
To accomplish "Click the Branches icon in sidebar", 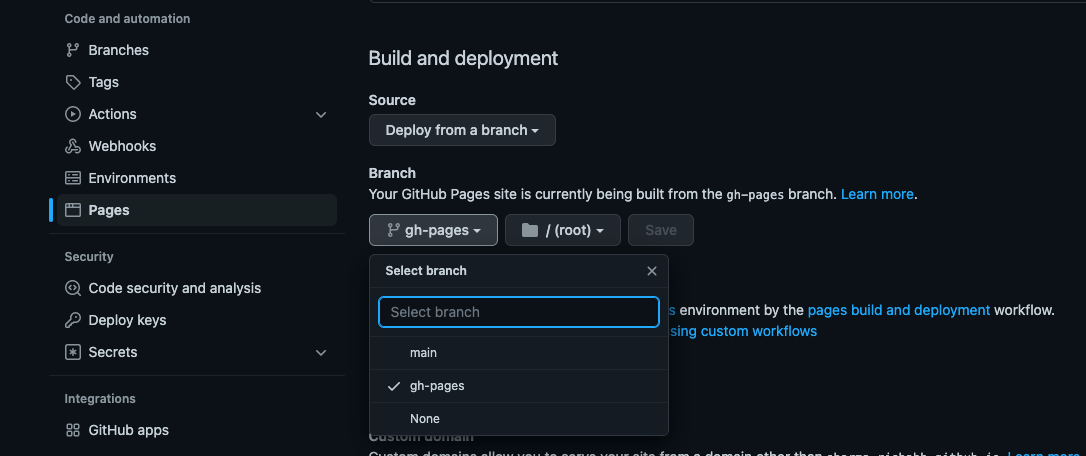I will pyautogui.click(x=72, y=50).
